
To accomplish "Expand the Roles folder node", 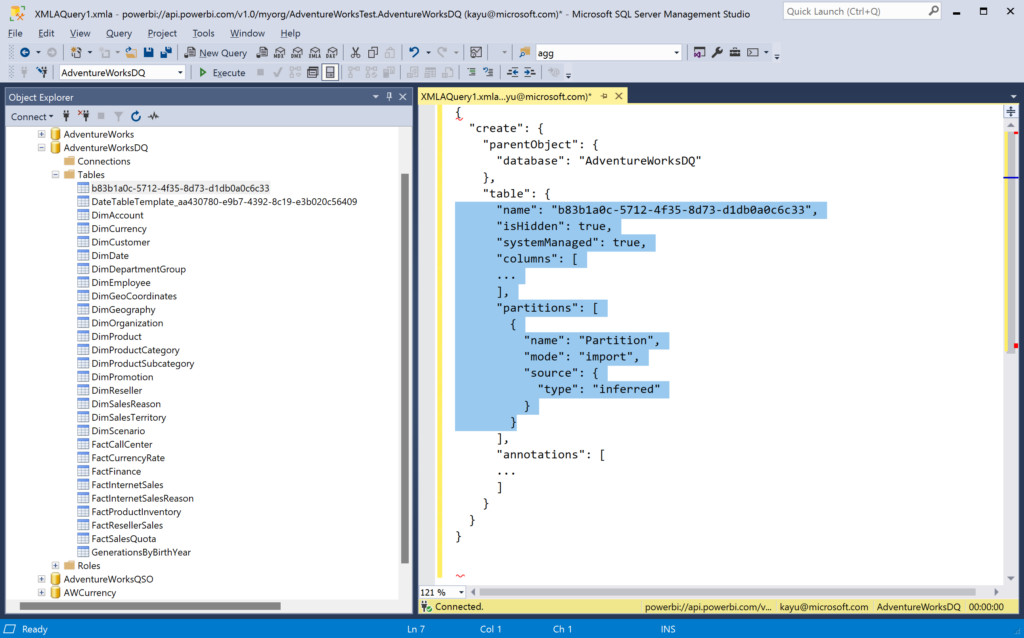I will pyautogui.click(x=56, y=566).
